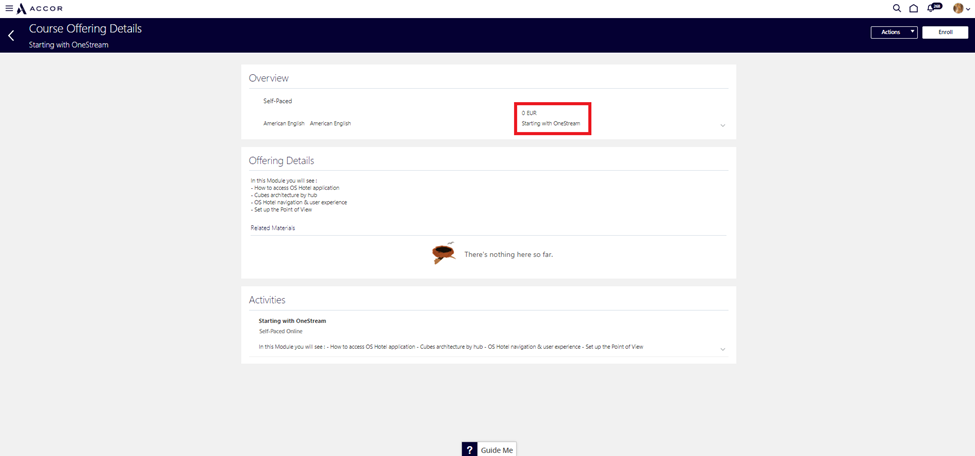Click '- OS Hotel navigation & user experience' line

point(298,202)
